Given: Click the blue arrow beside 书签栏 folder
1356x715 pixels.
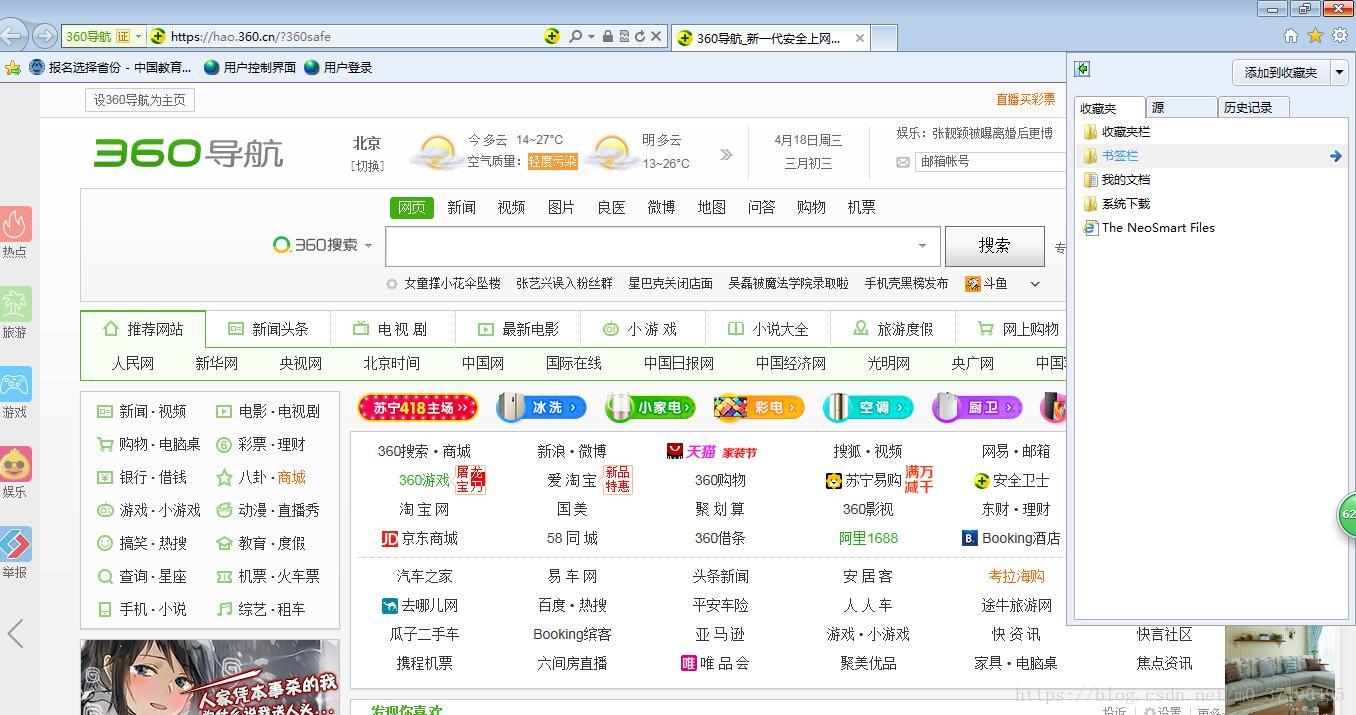Looking at the screenshot, I should pyautogui.click(x=1335, y=156).
